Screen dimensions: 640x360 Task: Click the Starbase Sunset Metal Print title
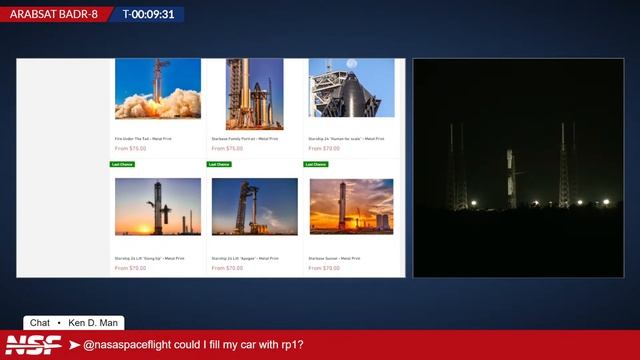pos(334,258)
